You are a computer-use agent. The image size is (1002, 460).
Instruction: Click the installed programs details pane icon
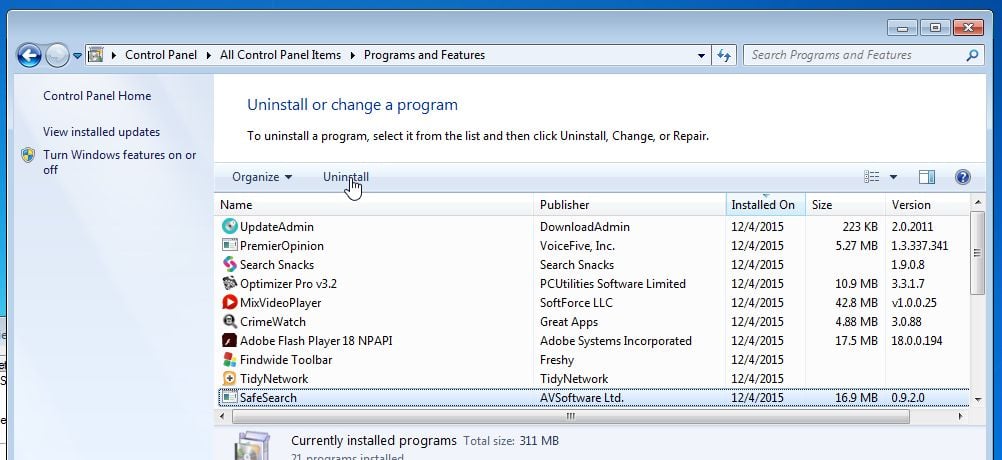251,446
